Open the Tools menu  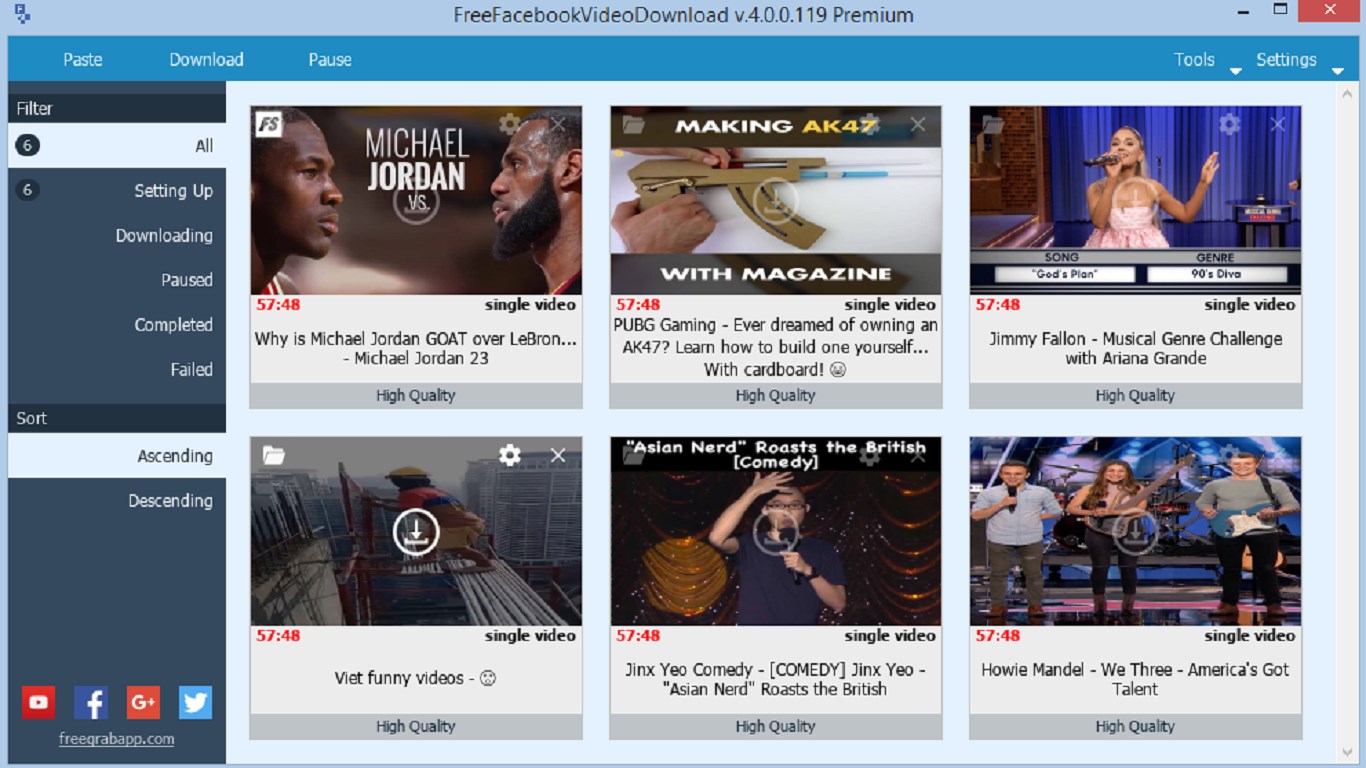click(1194, 60)
